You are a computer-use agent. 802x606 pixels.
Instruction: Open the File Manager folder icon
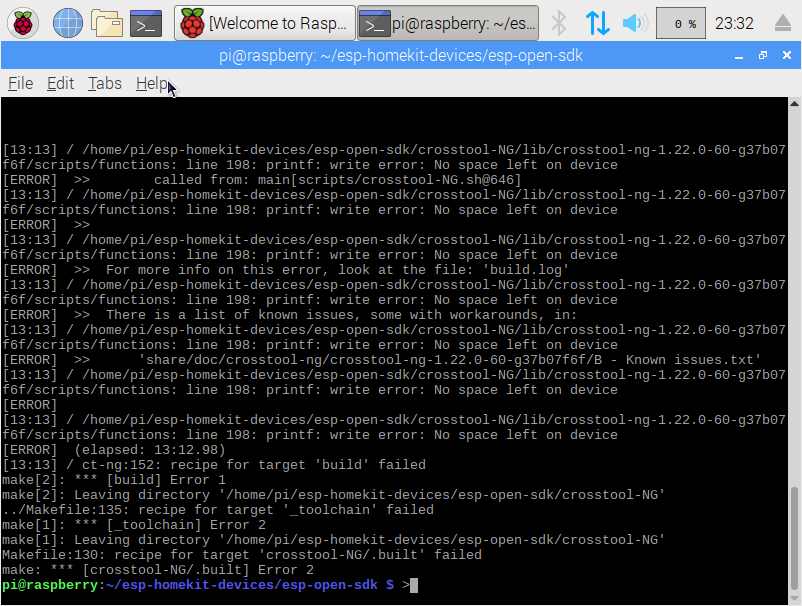(x=106, y=22)
